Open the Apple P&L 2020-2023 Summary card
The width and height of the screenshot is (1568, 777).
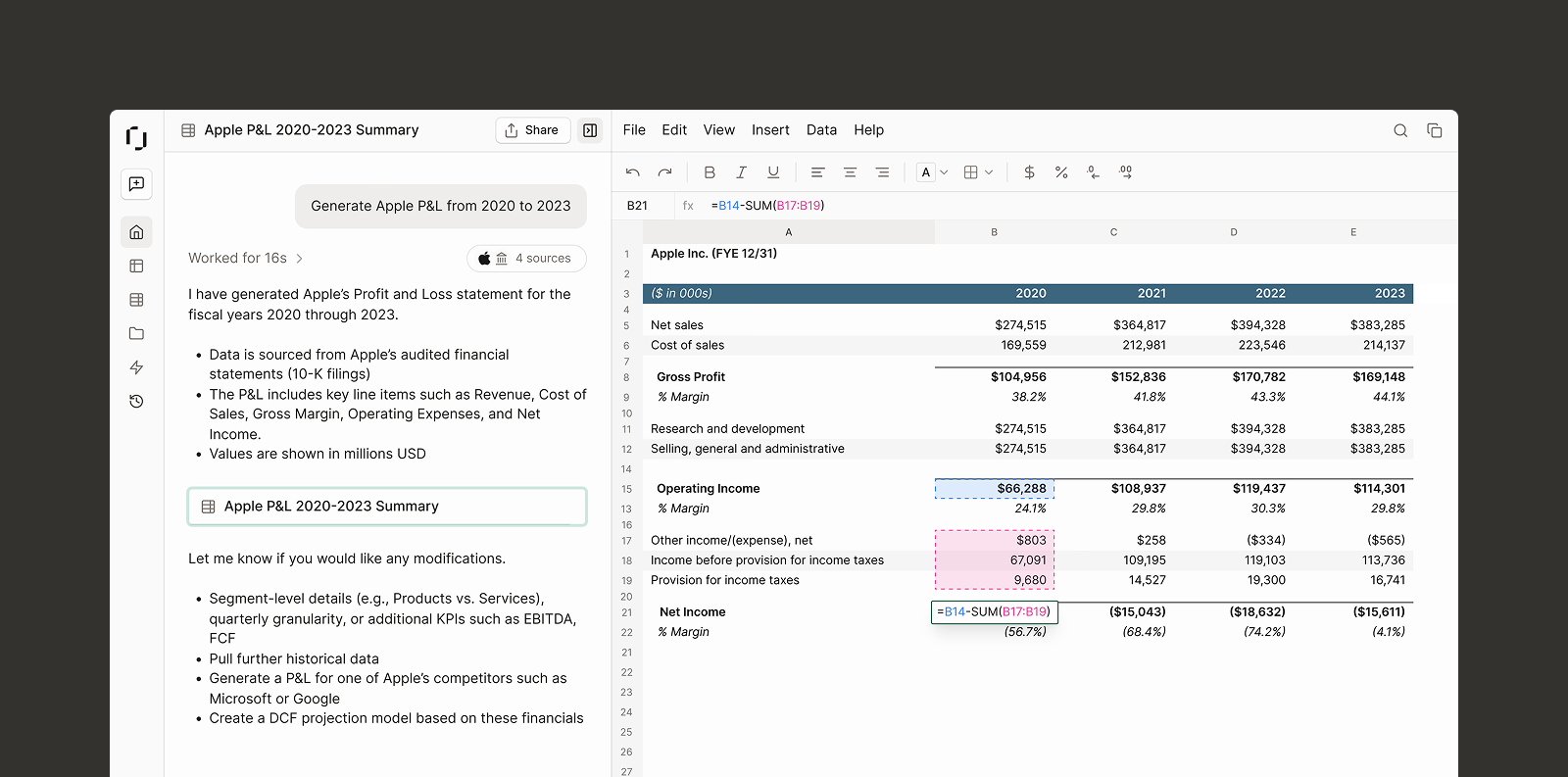coord(387,507)
